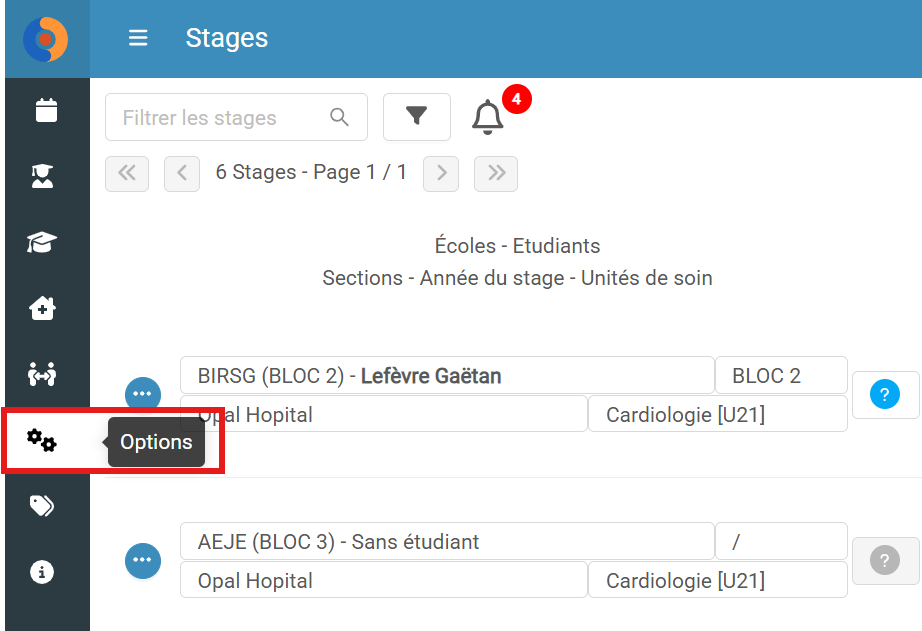Open the hospital house sidebar icon
The width and height of the screenshot is (922, 631).
[x=42, y=308]
